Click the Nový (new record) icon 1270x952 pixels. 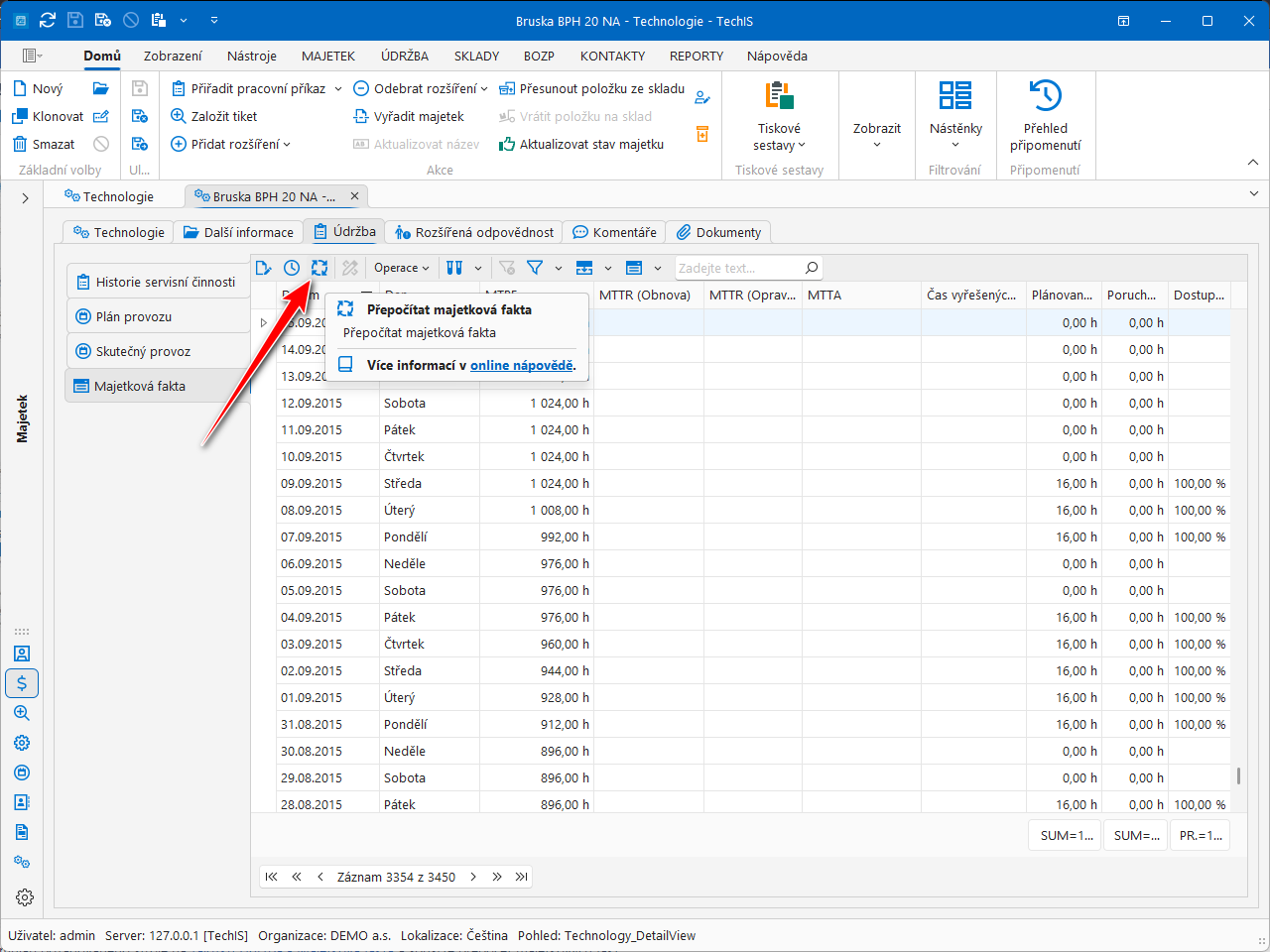(20, 88)
